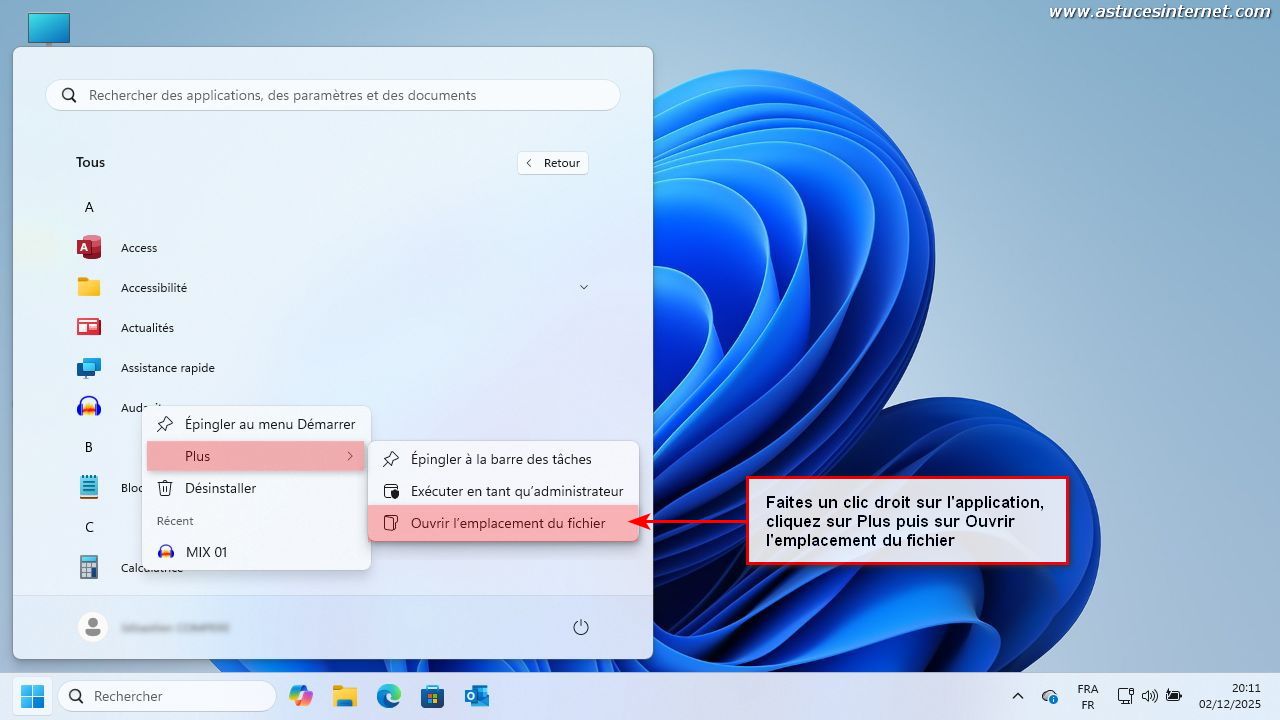This screenshot has width=1280, height=720.
Task: Expand the Plus submenu
Action: point(256,456)
